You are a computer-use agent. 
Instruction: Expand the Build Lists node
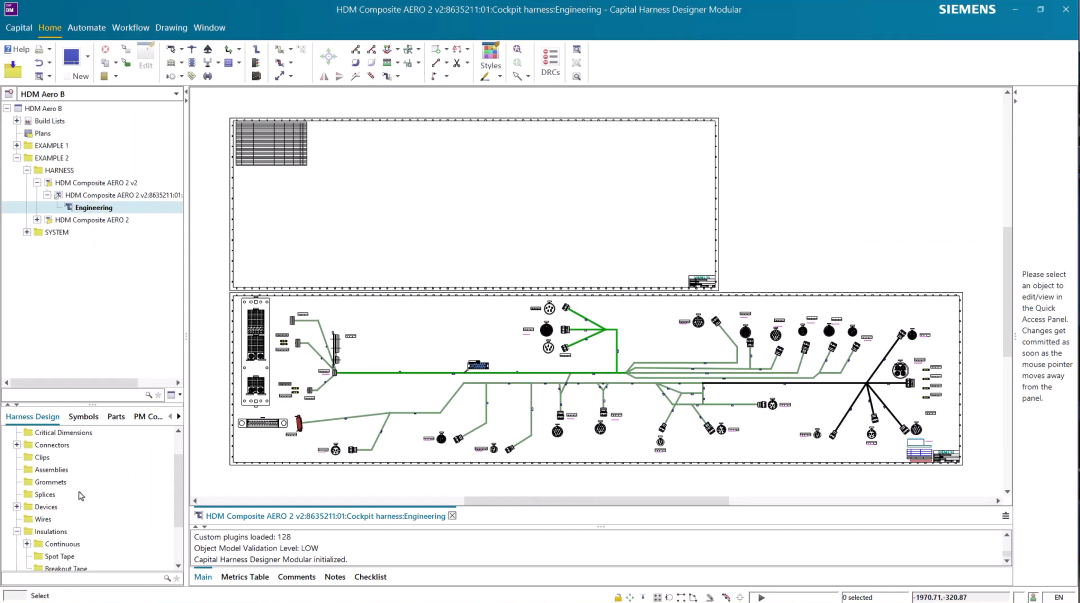(x=17, y=121)
